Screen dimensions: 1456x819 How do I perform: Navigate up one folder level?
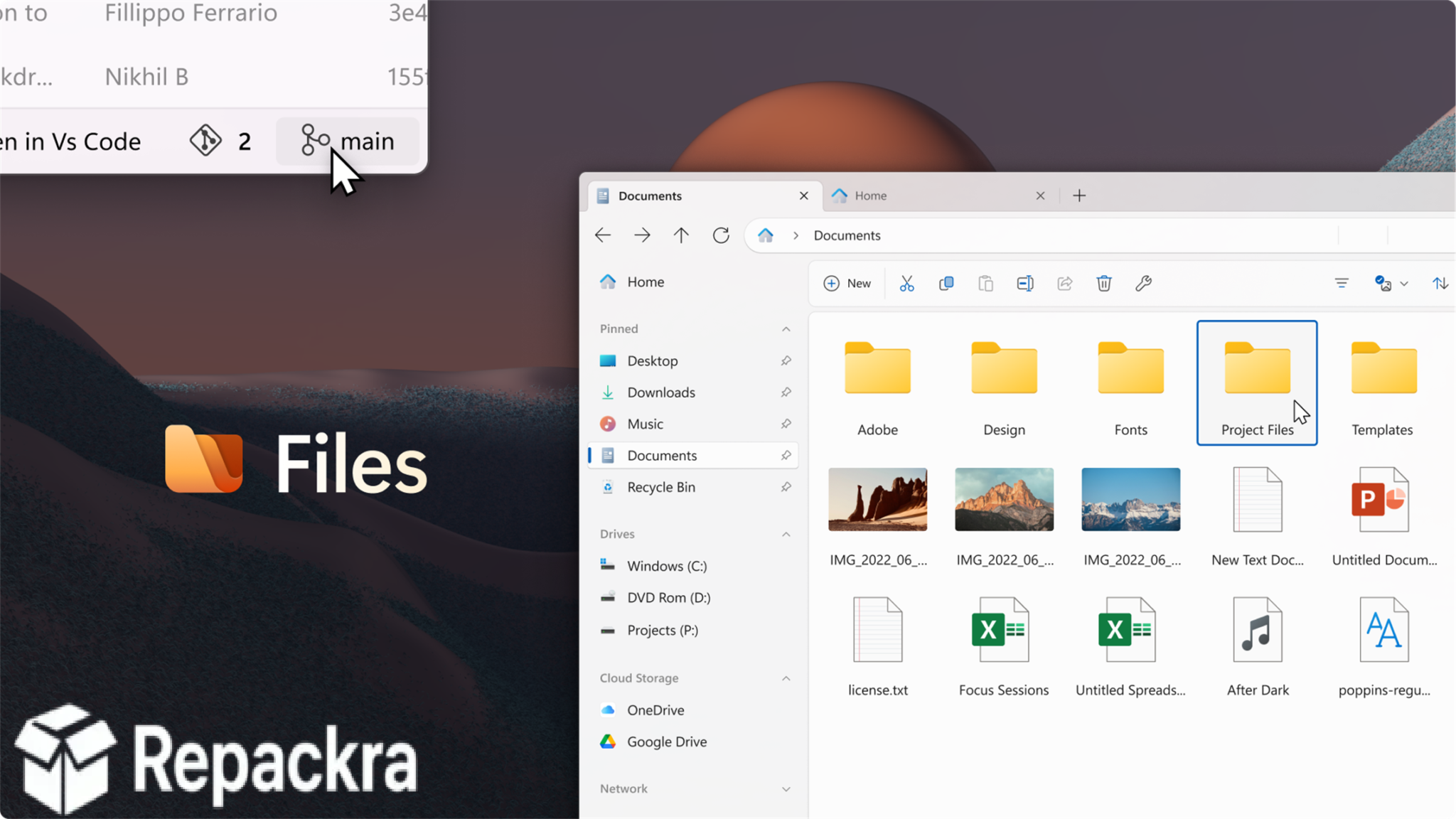click(681, 235)
